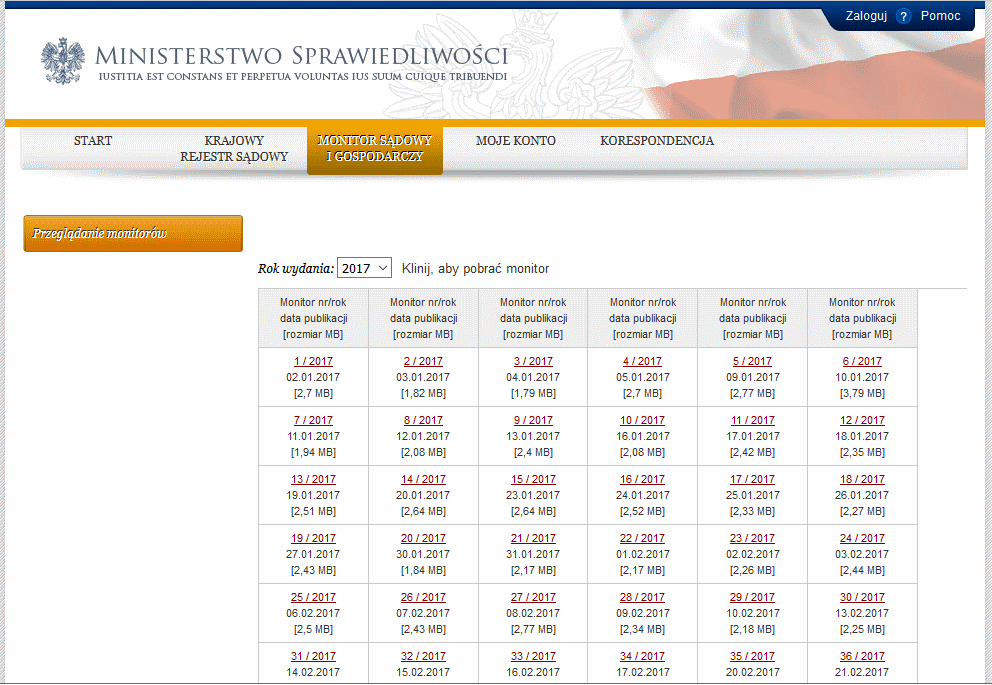Click the size text [3,79 MB]

[x=862, y=393]
